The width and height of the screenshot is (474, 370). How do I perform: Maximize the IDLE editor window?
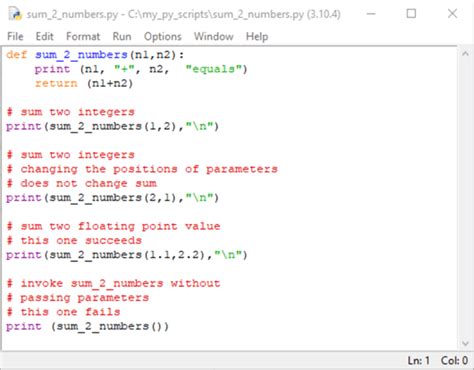click(411, 14)
